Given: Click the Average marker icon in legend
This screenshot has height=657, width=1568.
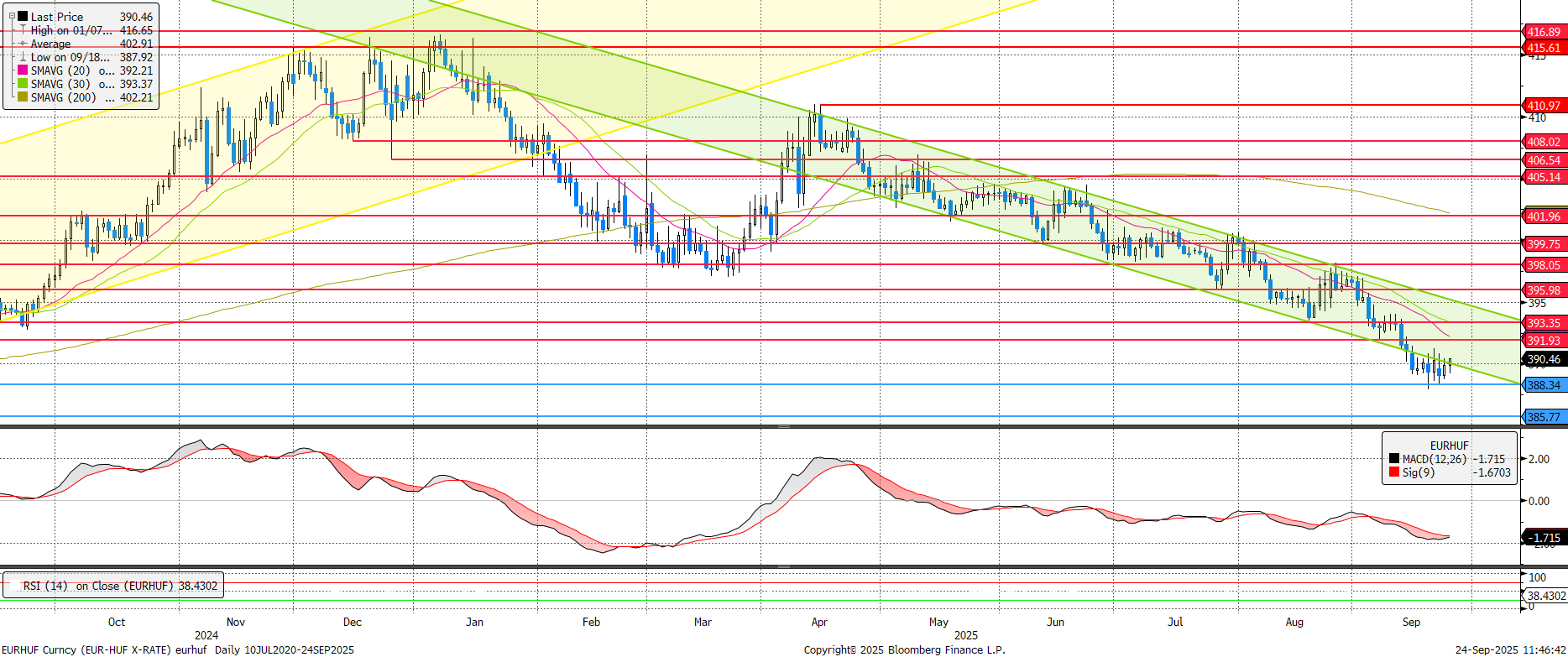Looking at the screenshot, I should coord(23,44).
